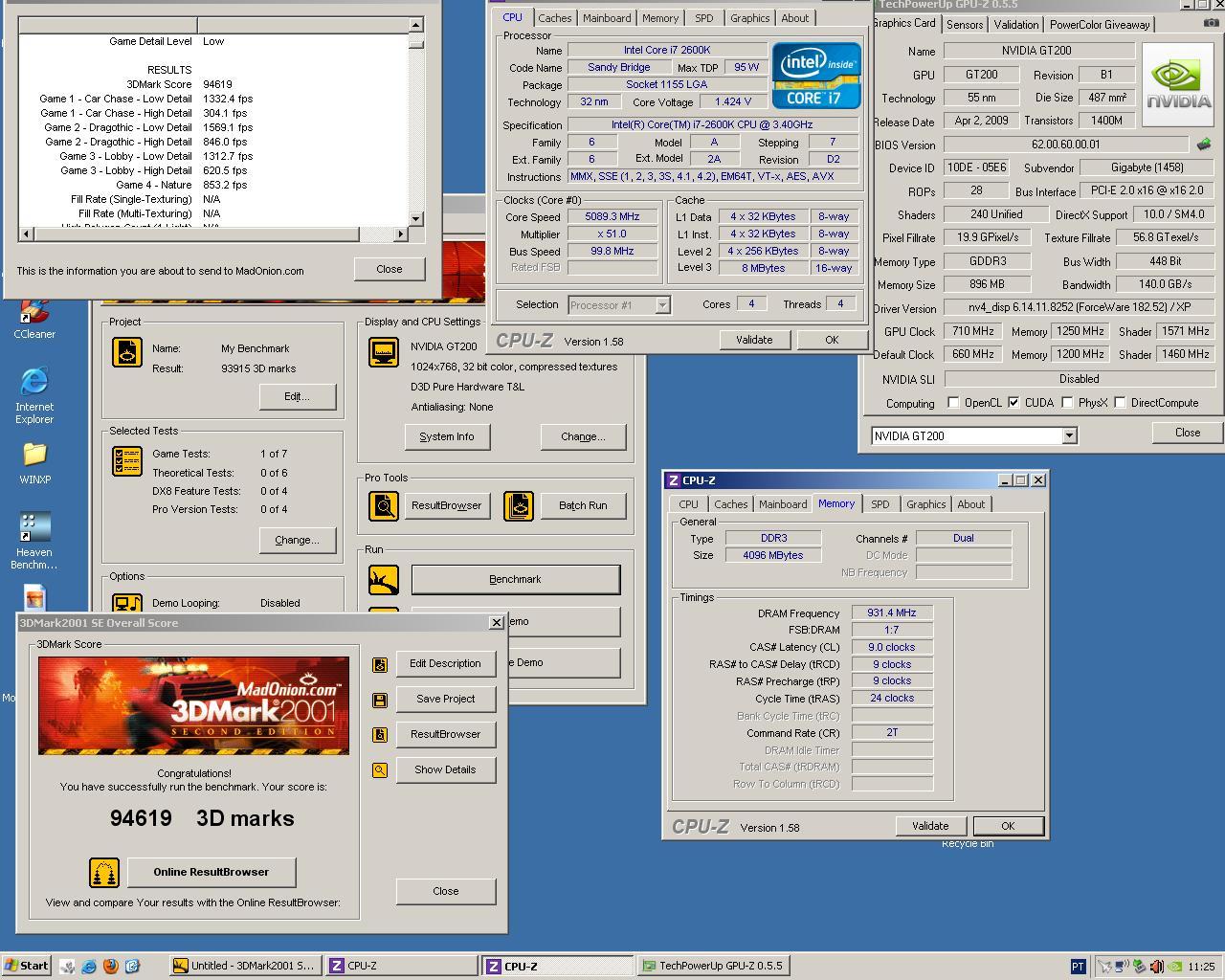Open the NVIDIA GT200 GPU selection dropdown
This screenshot has width=1225, height=980.
point(1069,436)
